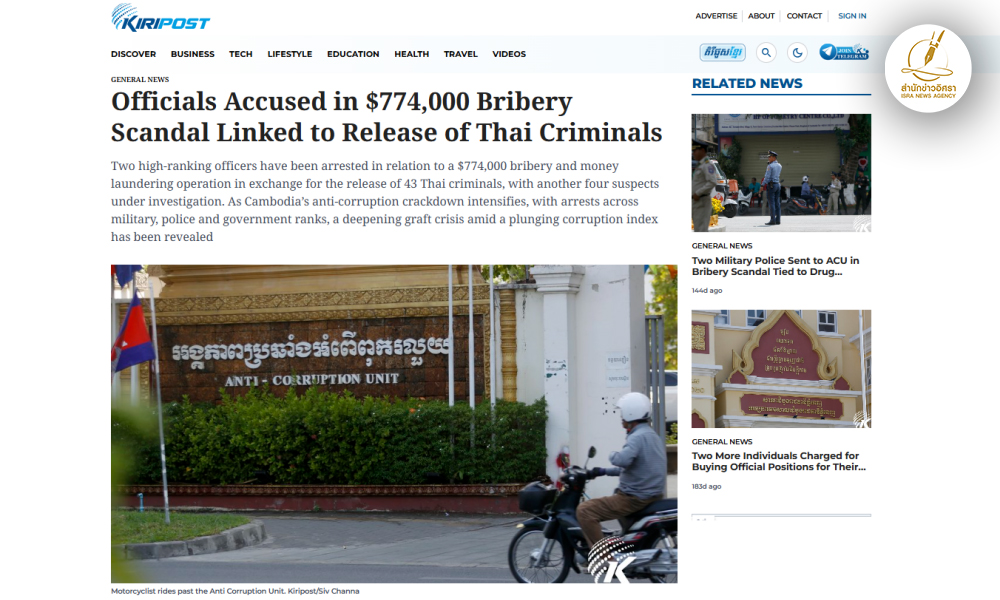
Task: Toggle dark mode moon icon
Action: tap(797, 52)
